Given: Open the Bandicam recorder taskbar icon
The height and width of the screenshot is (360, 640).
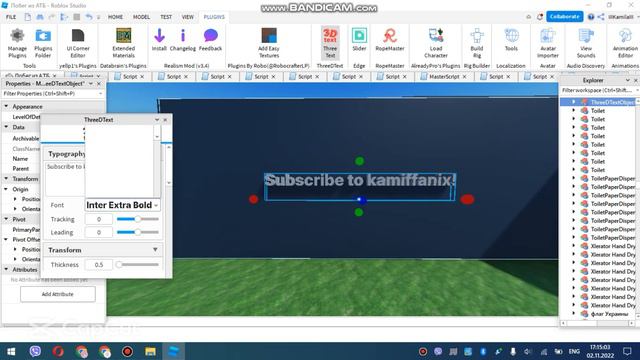Looking at the screenshot, I should [x=127, y=351].
